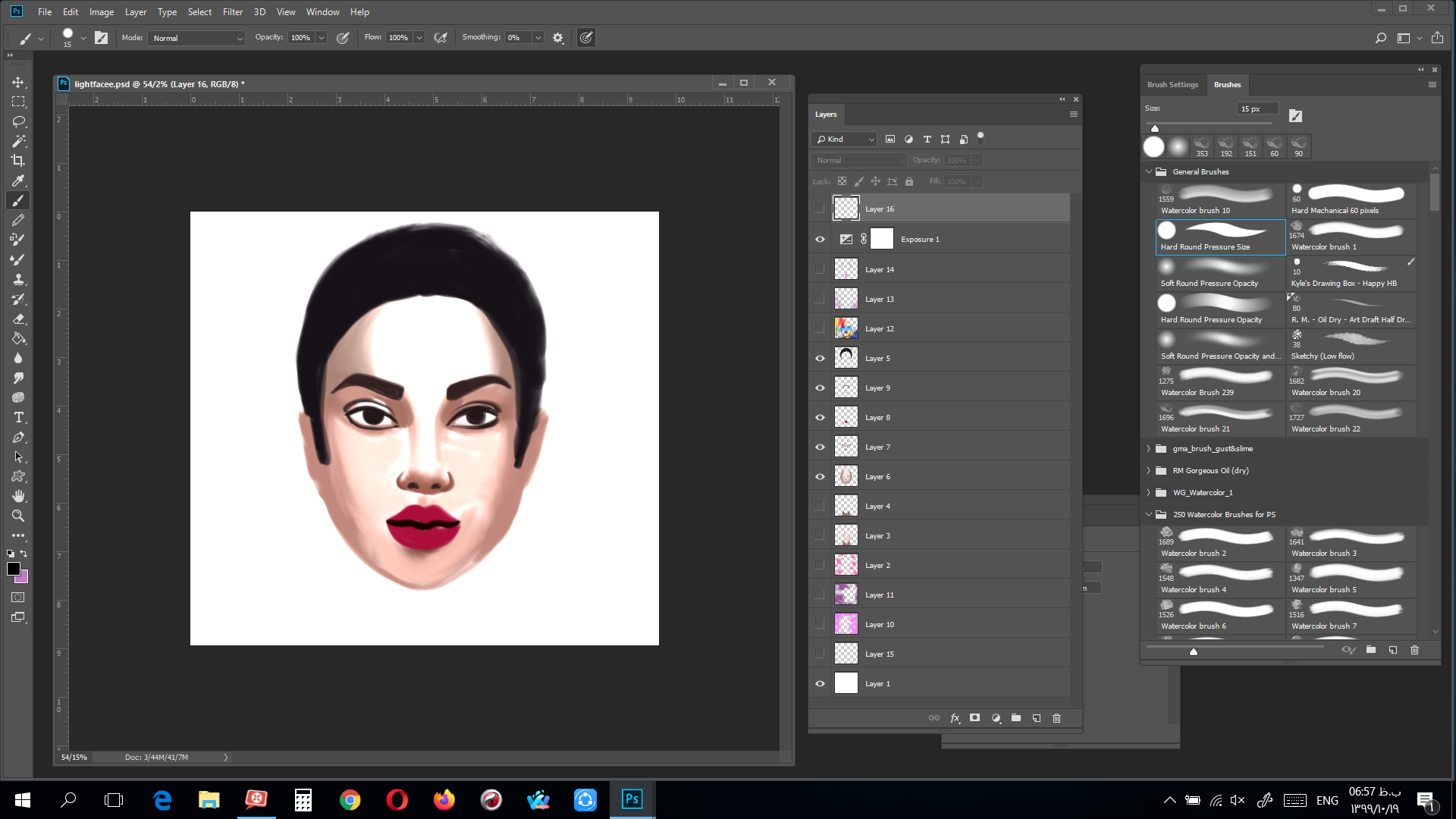Switch to the Brush Settings tab

tap(1172, 84)
